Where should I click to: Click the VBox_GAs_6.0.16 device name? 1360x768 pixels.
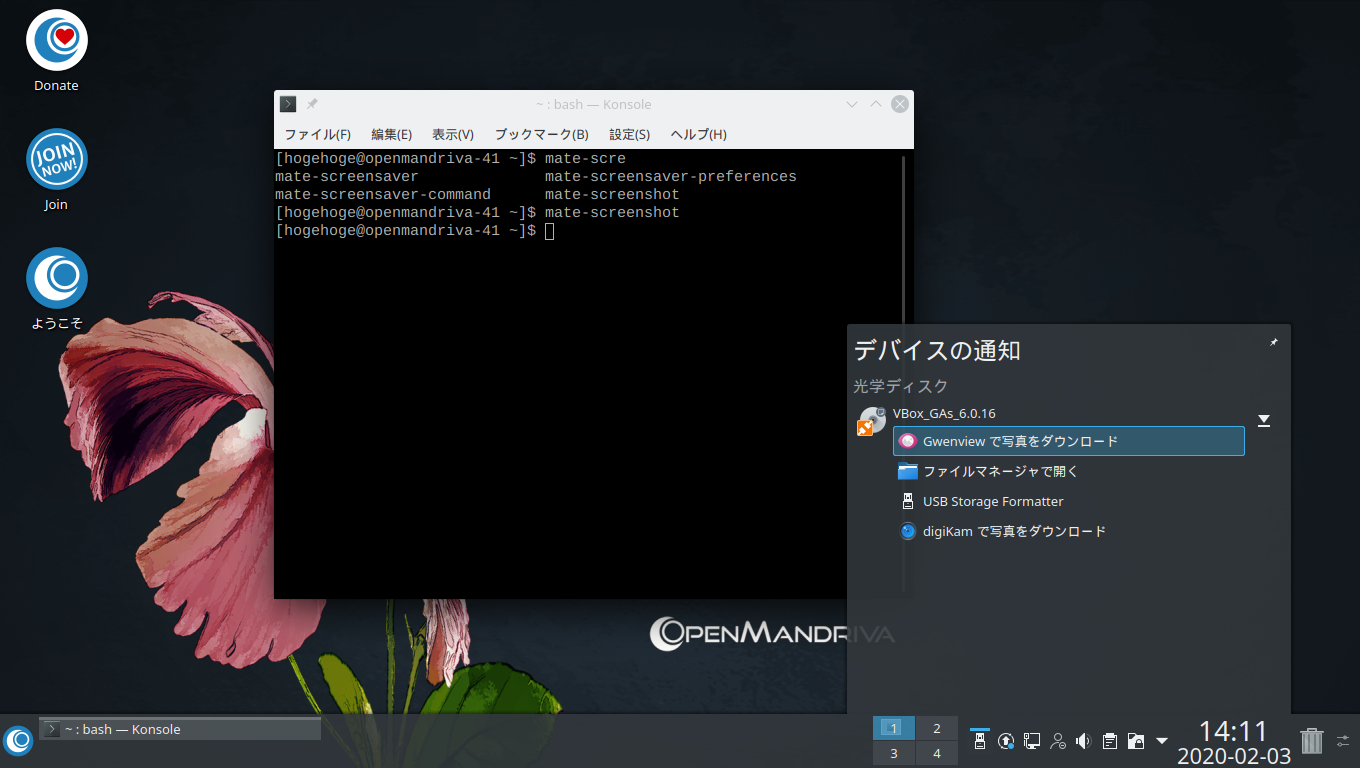[x=944, y=413]
